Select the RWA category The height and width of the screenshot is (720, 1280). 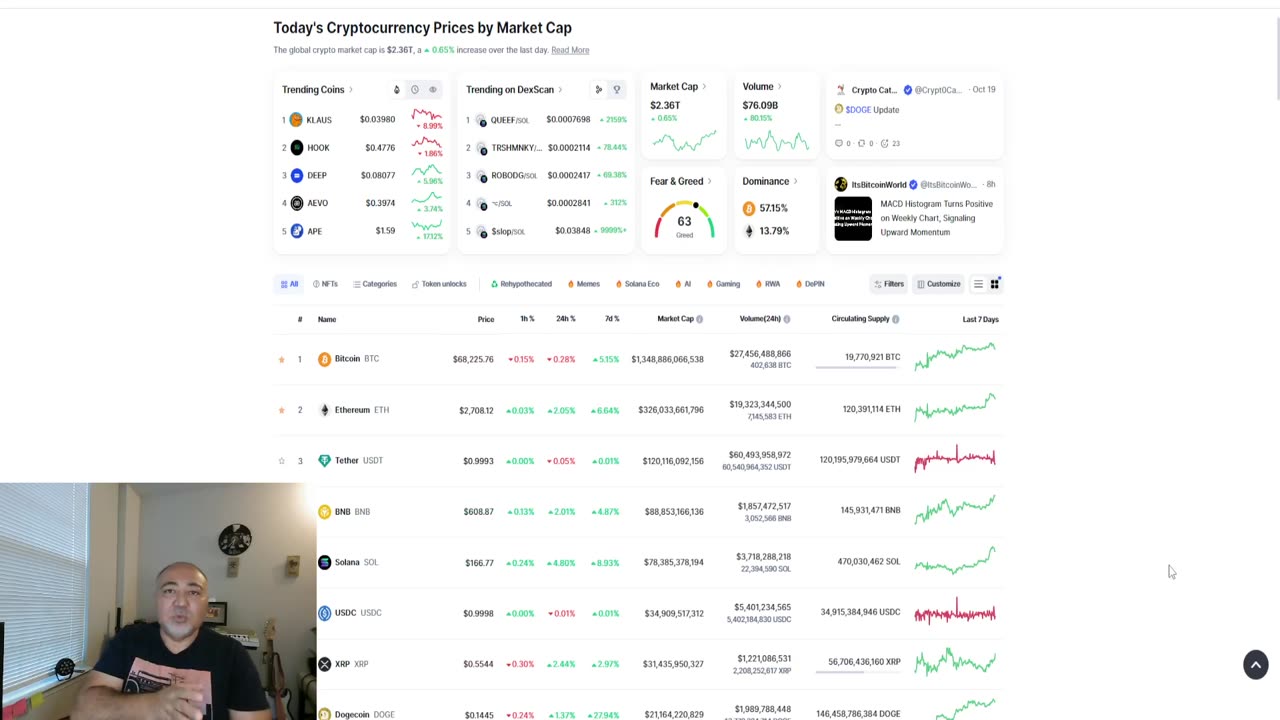point(768,284)
